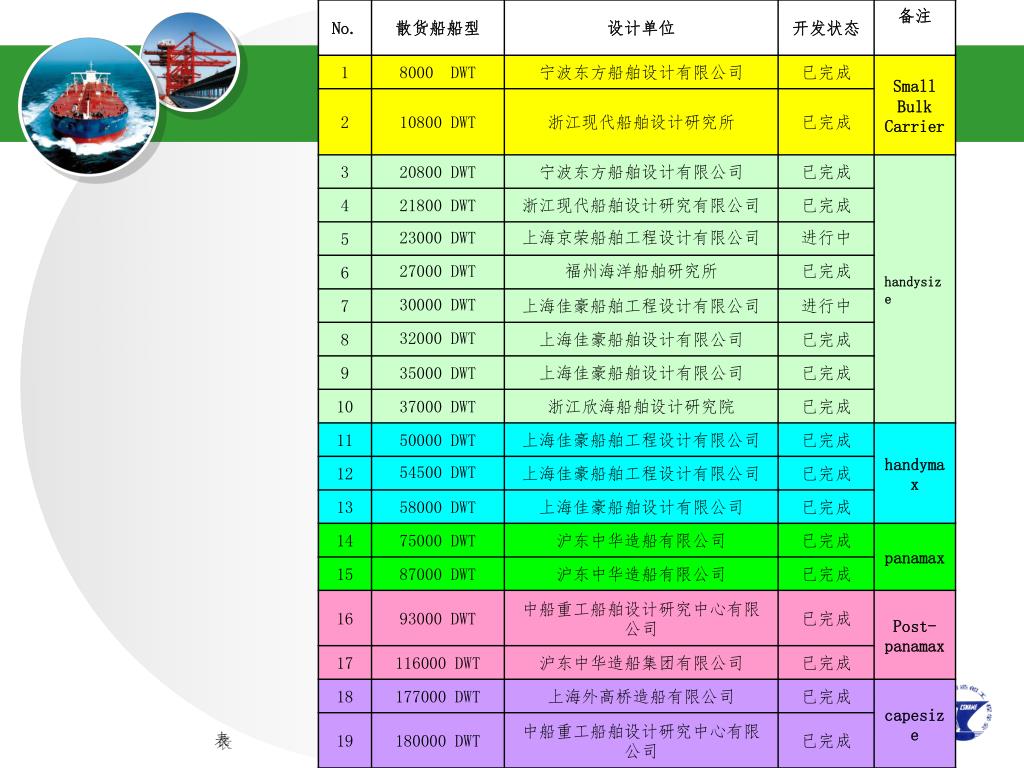Click the '进行中' status in row 5
The image size is (1024, 768).
tap(825, 238)
